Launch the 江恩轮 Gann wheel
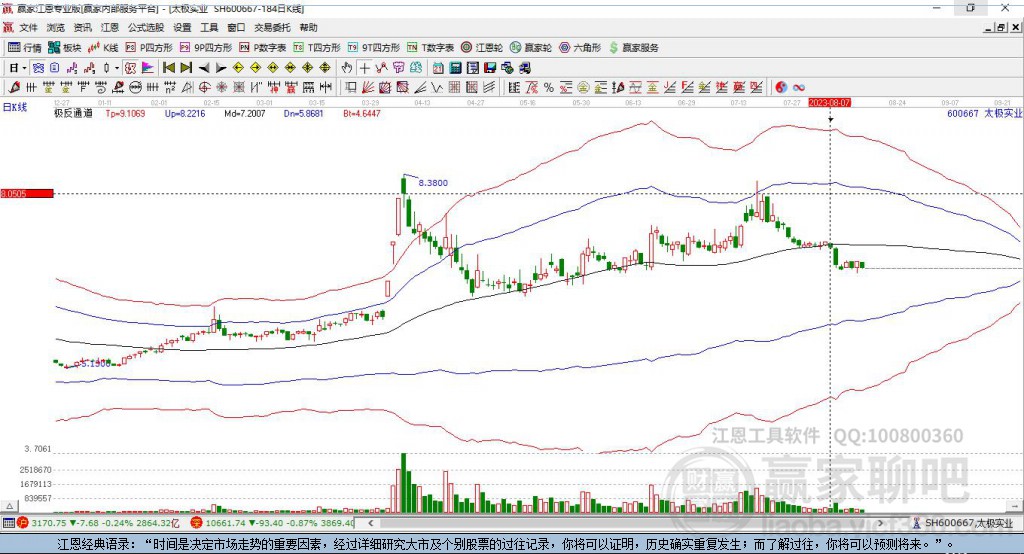The image size is (1024, 554). coord(482,48)
